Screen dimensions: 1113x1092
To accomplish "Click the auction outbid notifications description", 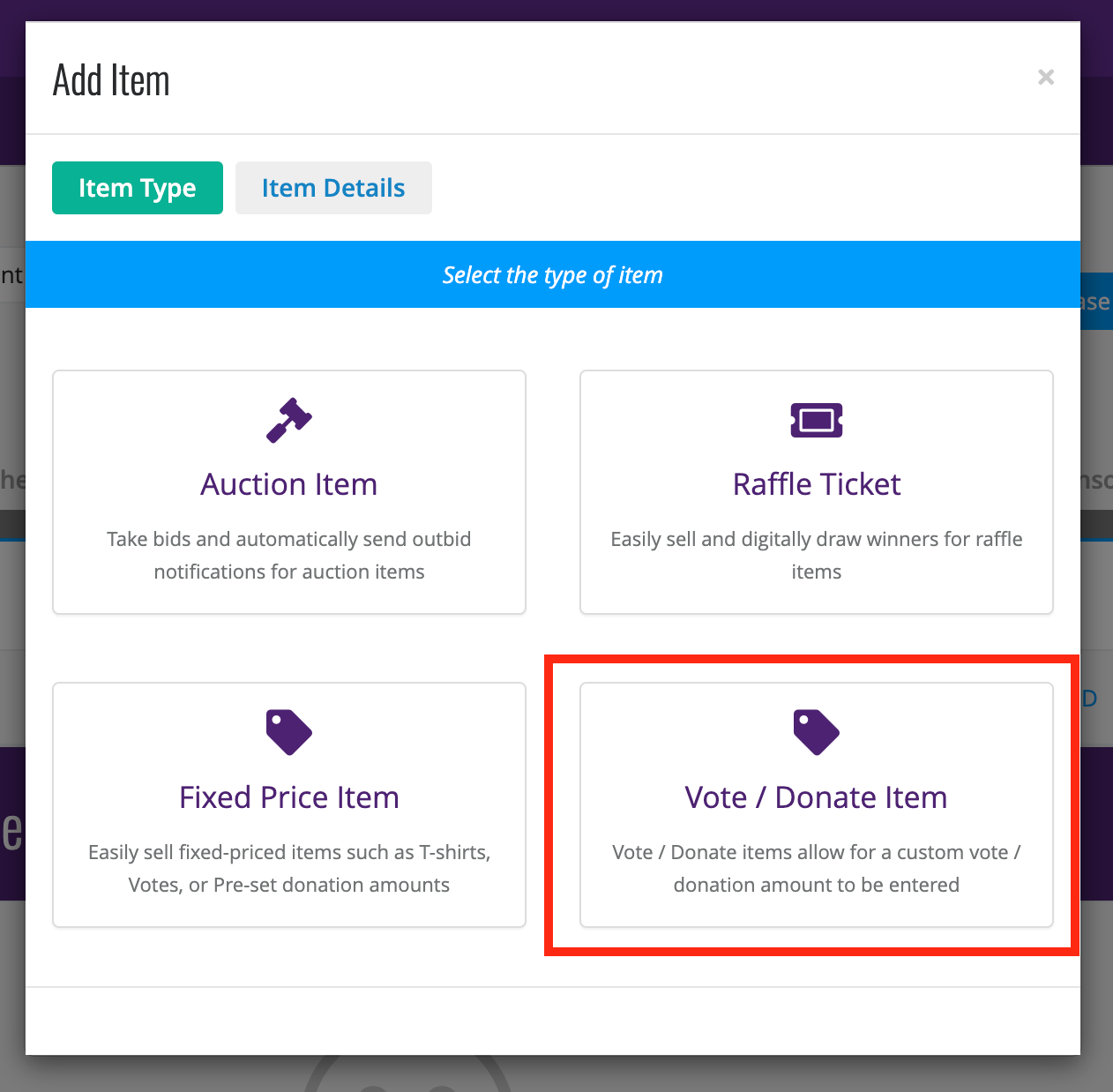I will coord(289,556).
